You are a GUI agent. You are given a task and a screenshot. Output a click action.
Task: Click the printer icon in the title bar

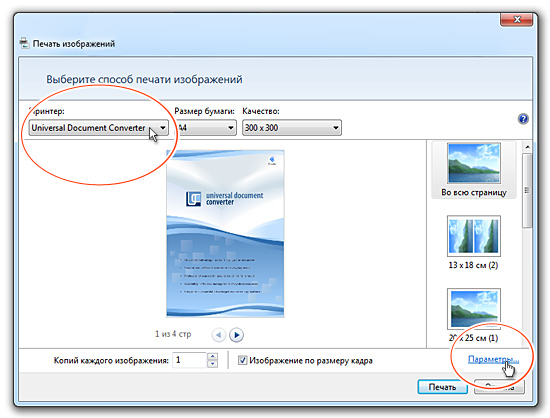click(24, 43)
